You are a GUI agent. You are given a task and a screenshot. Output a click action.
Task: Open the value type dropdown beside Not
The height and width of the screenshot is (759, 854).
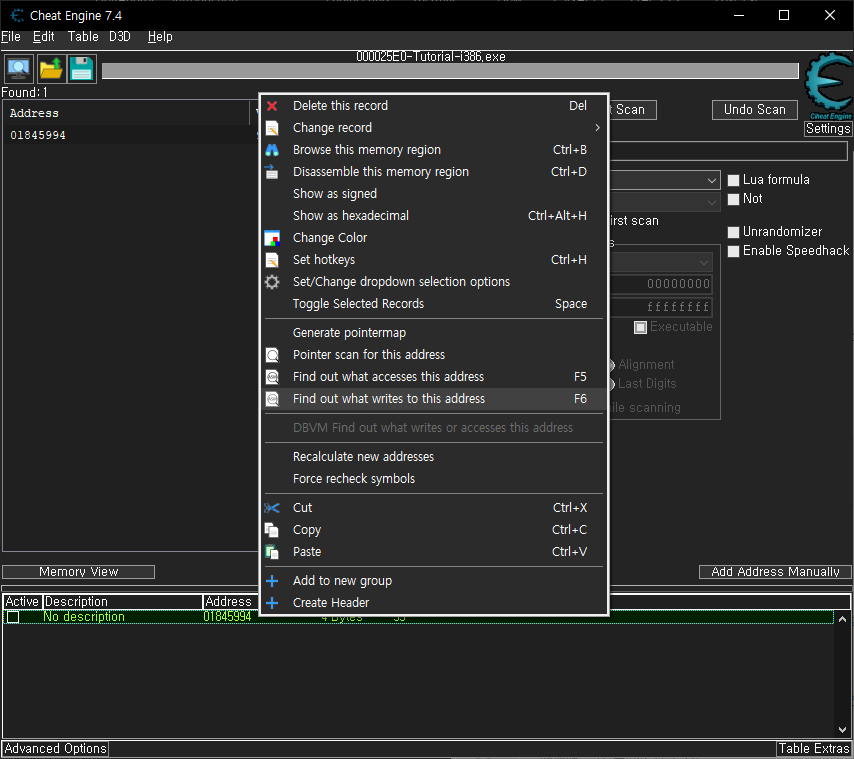click(x=711, y=203)
